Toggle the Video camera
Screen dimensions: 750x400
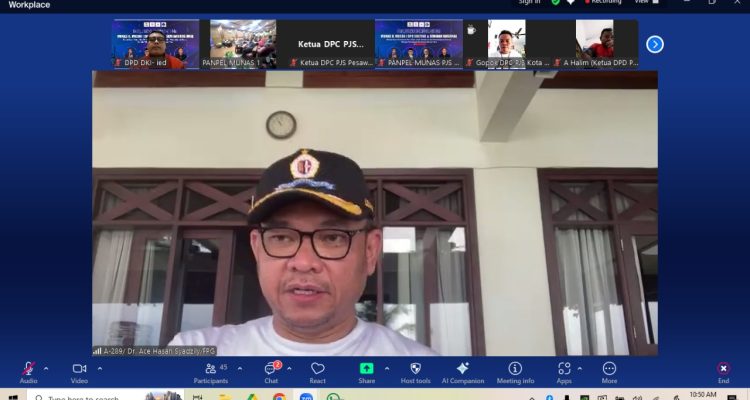tap(79, 370)
